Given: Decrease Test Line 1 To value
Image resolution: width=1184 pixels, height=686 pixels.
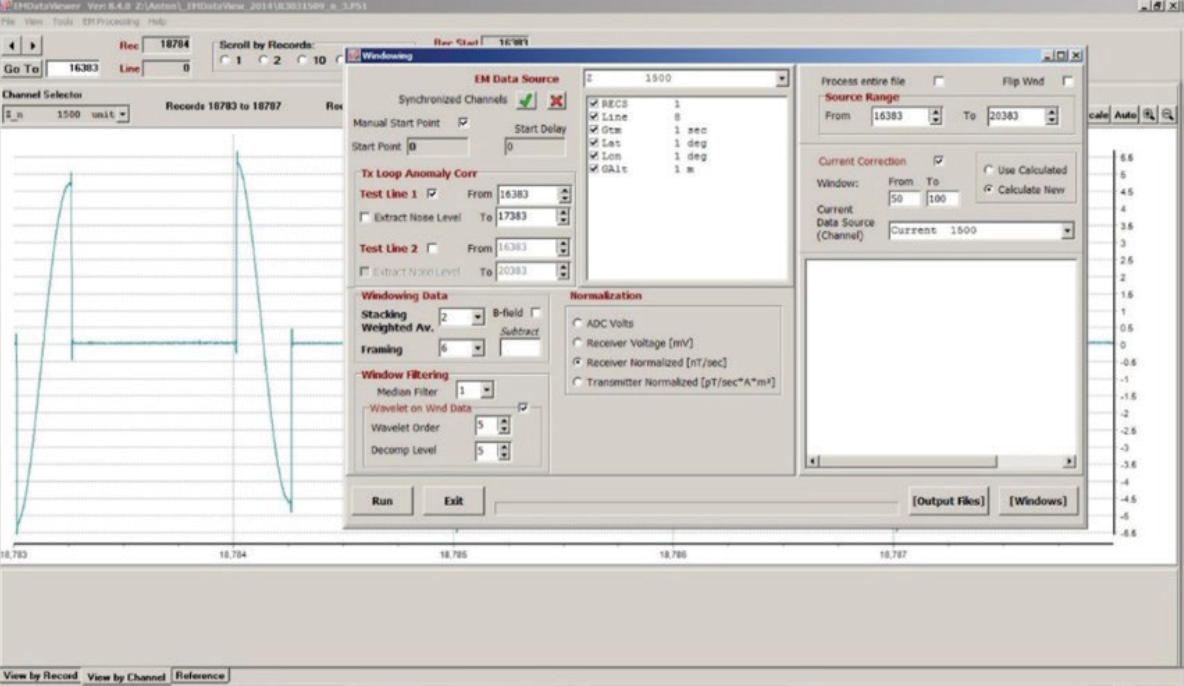Looking at the screenshot, I should tap(563, 220).
